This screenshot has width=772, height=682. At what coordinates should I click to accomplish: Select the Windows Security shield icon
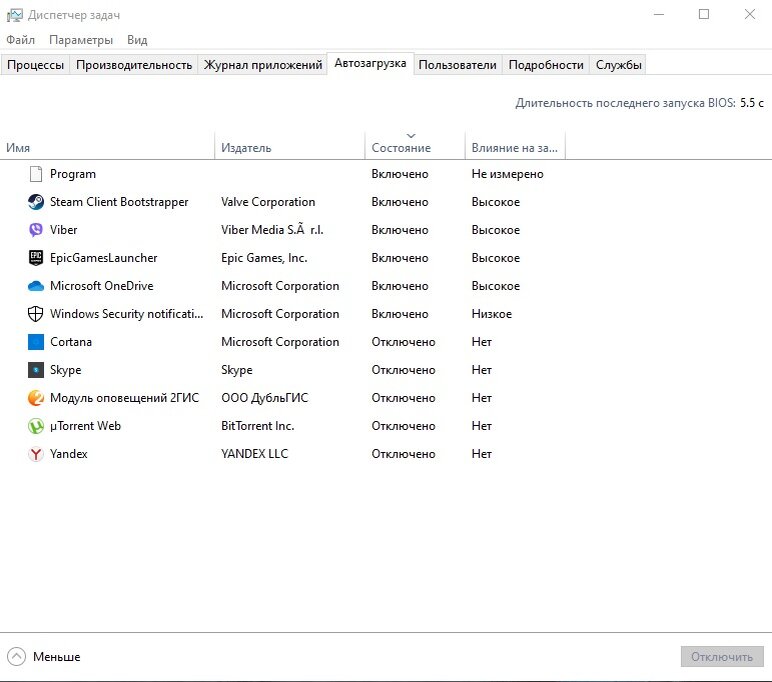35,314
